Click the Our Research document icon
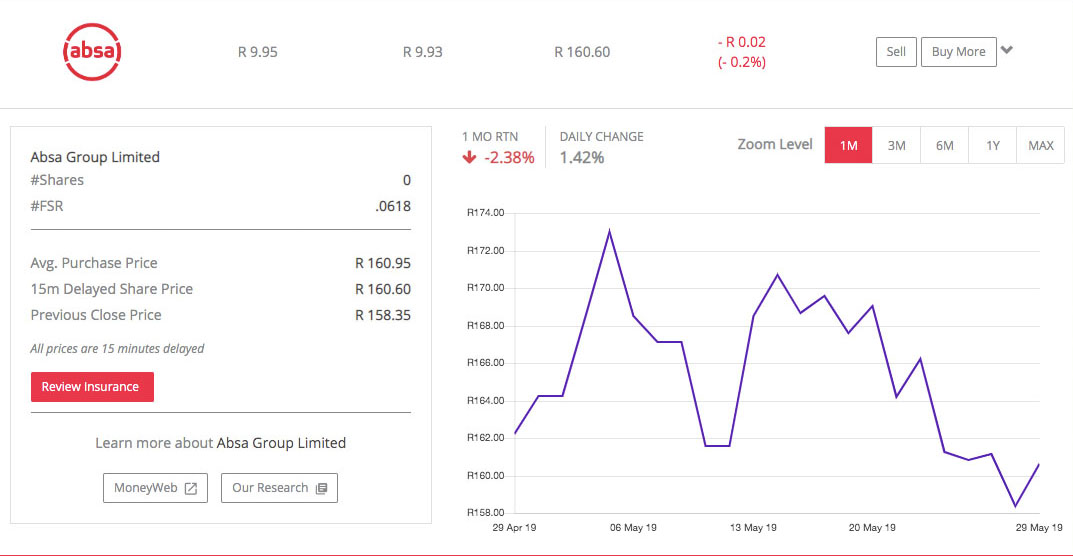 [x=321, y=489]
